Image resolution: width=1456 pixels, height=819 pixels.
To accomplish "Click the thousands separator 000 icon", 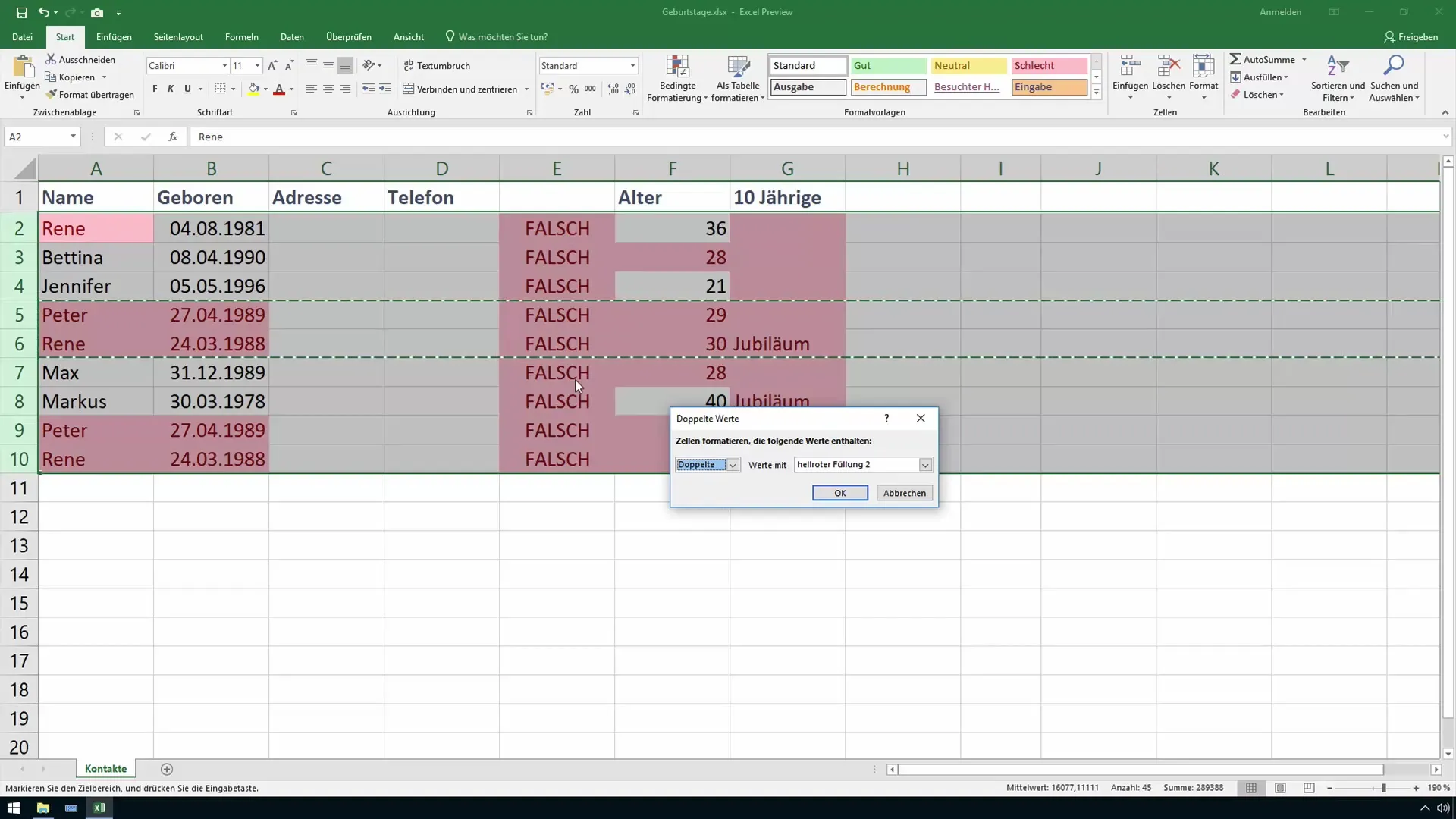I will click(x=591, y=89).
